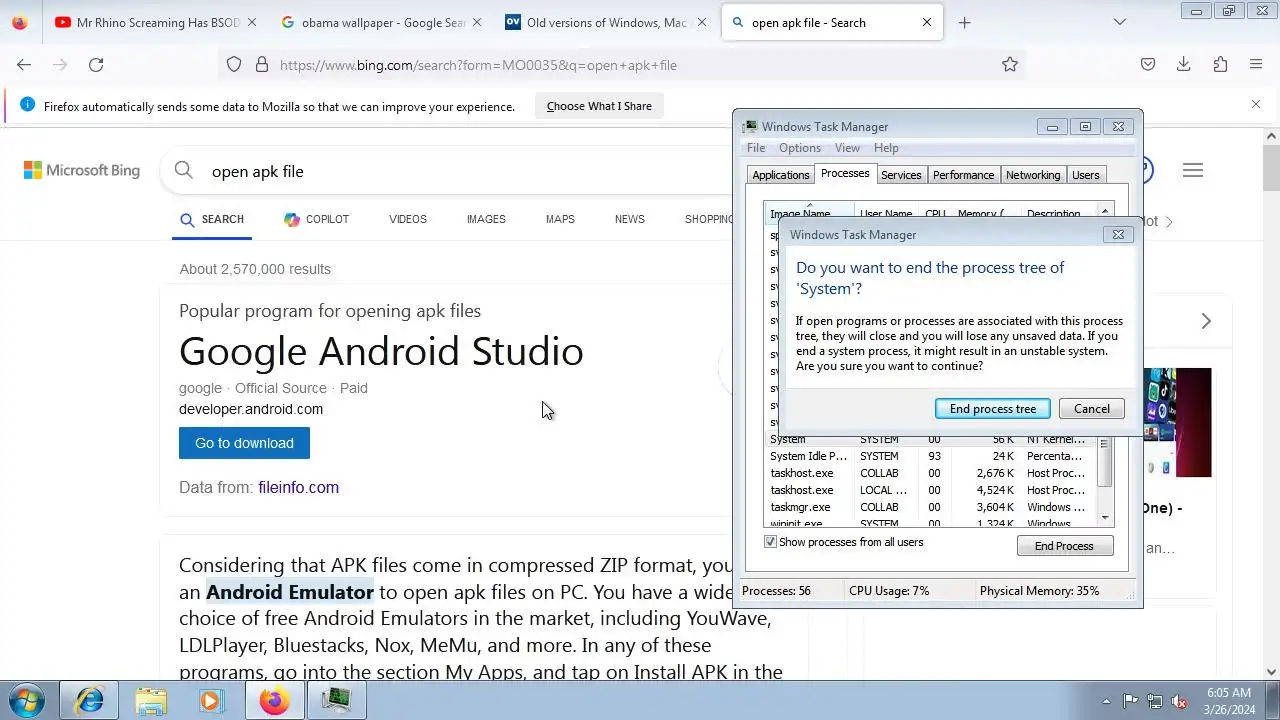Screen dimensions: 1280x720
Task: Click Choose What I Share button
Action: click(x=599, y=106)
